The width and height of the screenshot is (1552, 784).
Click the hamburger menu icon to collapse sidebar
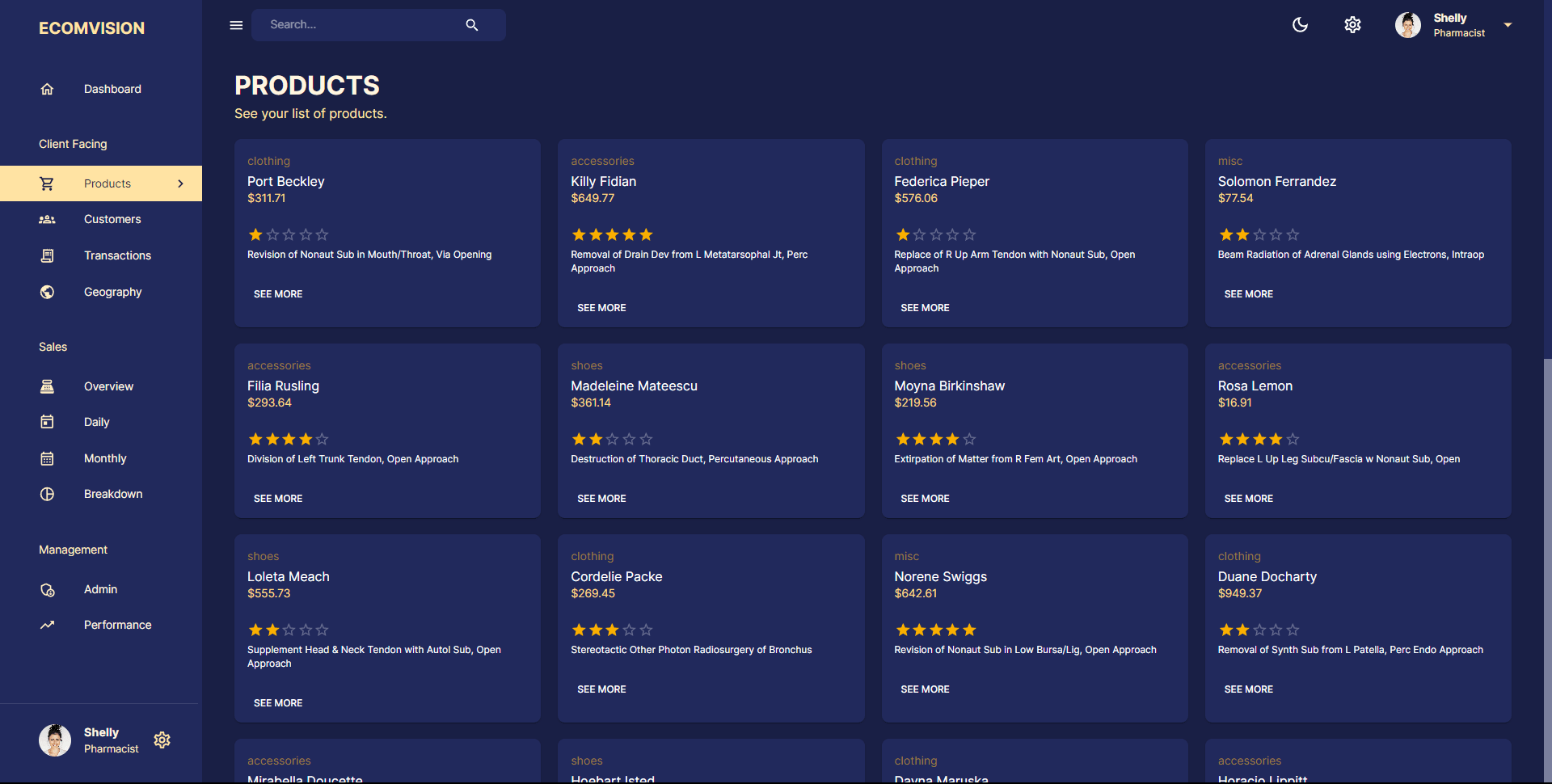pos(236,25)
